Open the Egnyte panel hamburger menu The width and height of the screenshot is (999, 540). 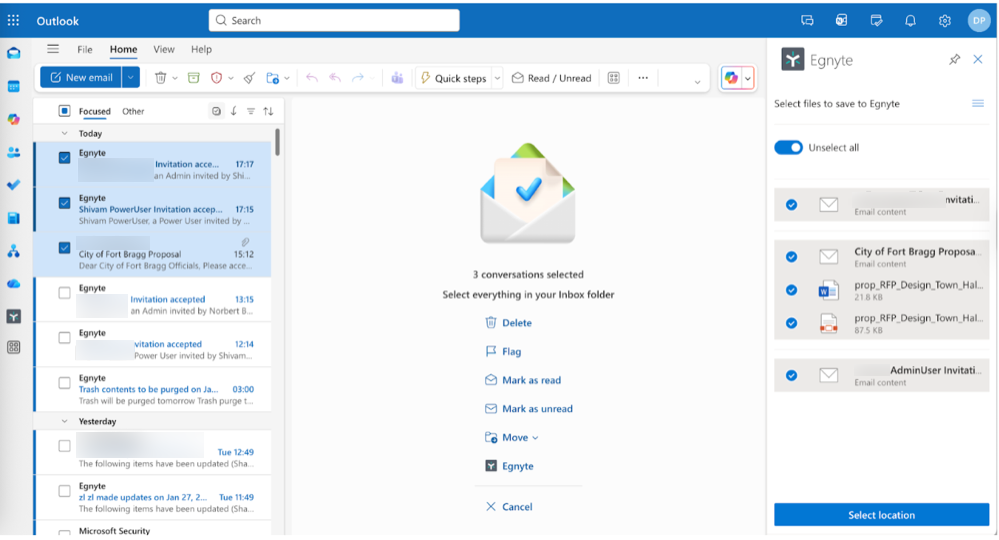pos(978,104)
